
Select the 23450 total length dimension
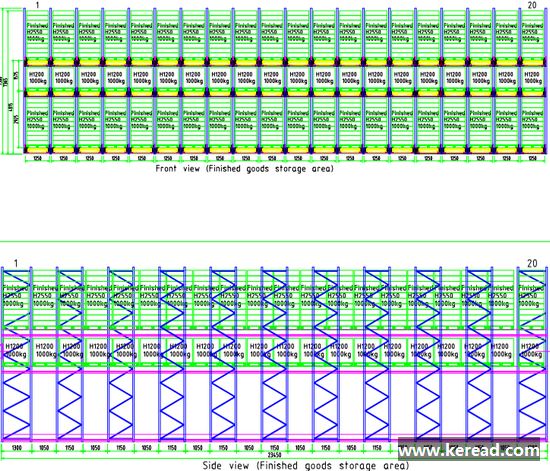coord(274,455)
